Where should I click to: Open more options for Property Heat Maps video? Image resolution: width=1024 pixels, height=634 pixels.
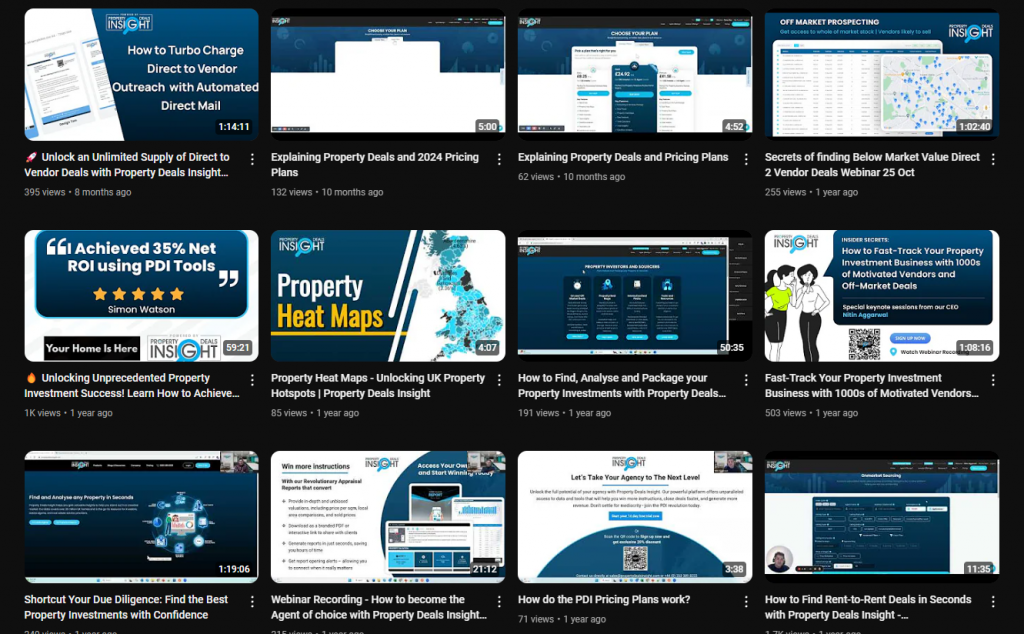pyautogui.click(x=499, y=379)
